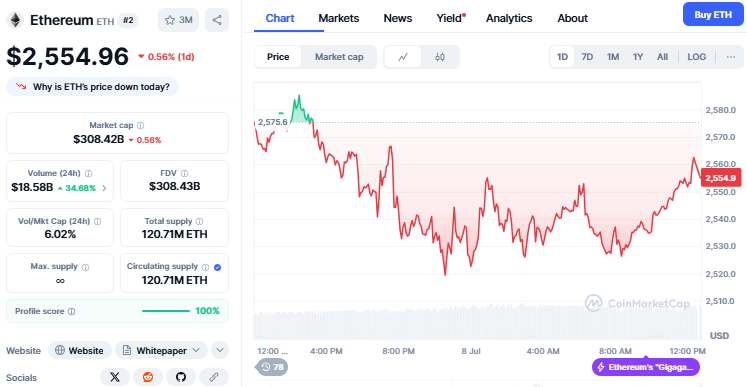This screenshot has height=387, width=747.
Task: Switch to the Markets tab
Action: click(x=339, y=18)
